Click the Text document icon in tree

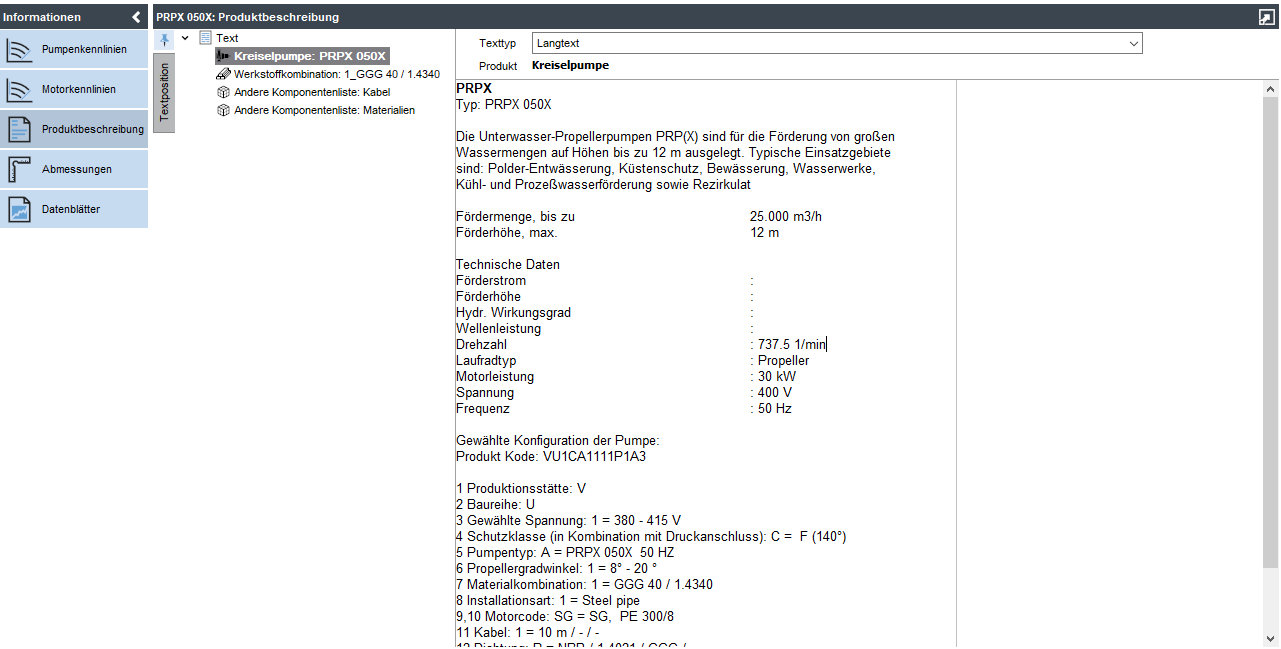205,38
